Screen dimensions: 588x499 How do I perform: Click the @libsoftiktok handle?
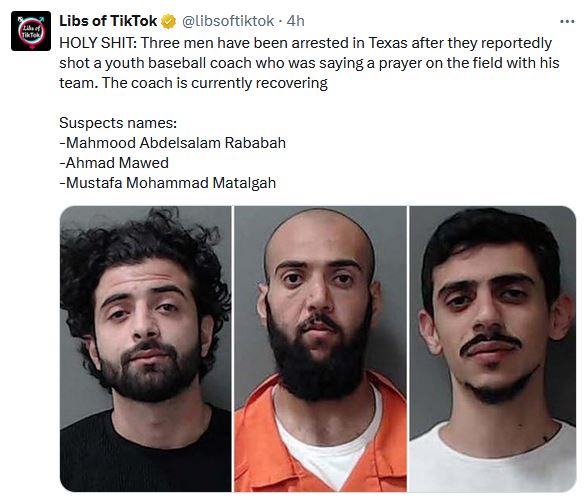tap(228, 21)
